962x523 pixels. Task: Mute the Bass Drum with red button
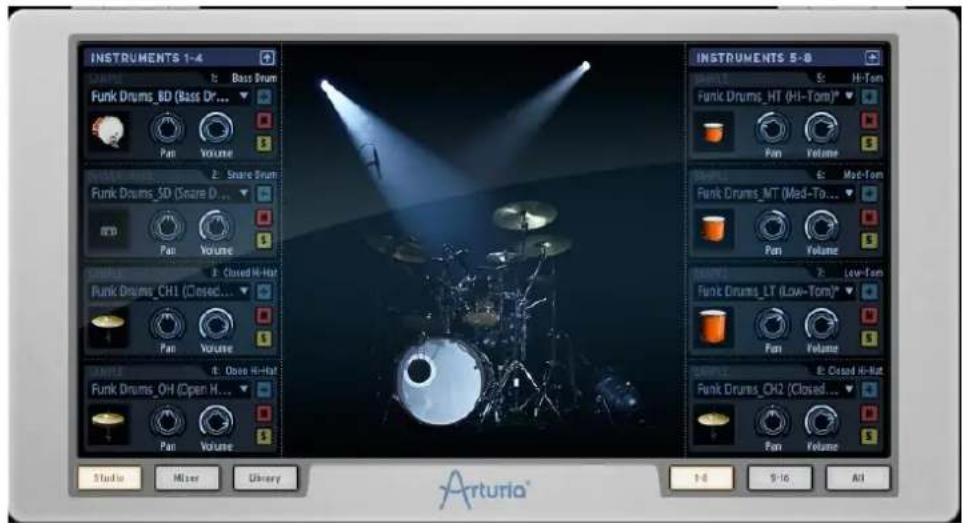tap(264, 120)
